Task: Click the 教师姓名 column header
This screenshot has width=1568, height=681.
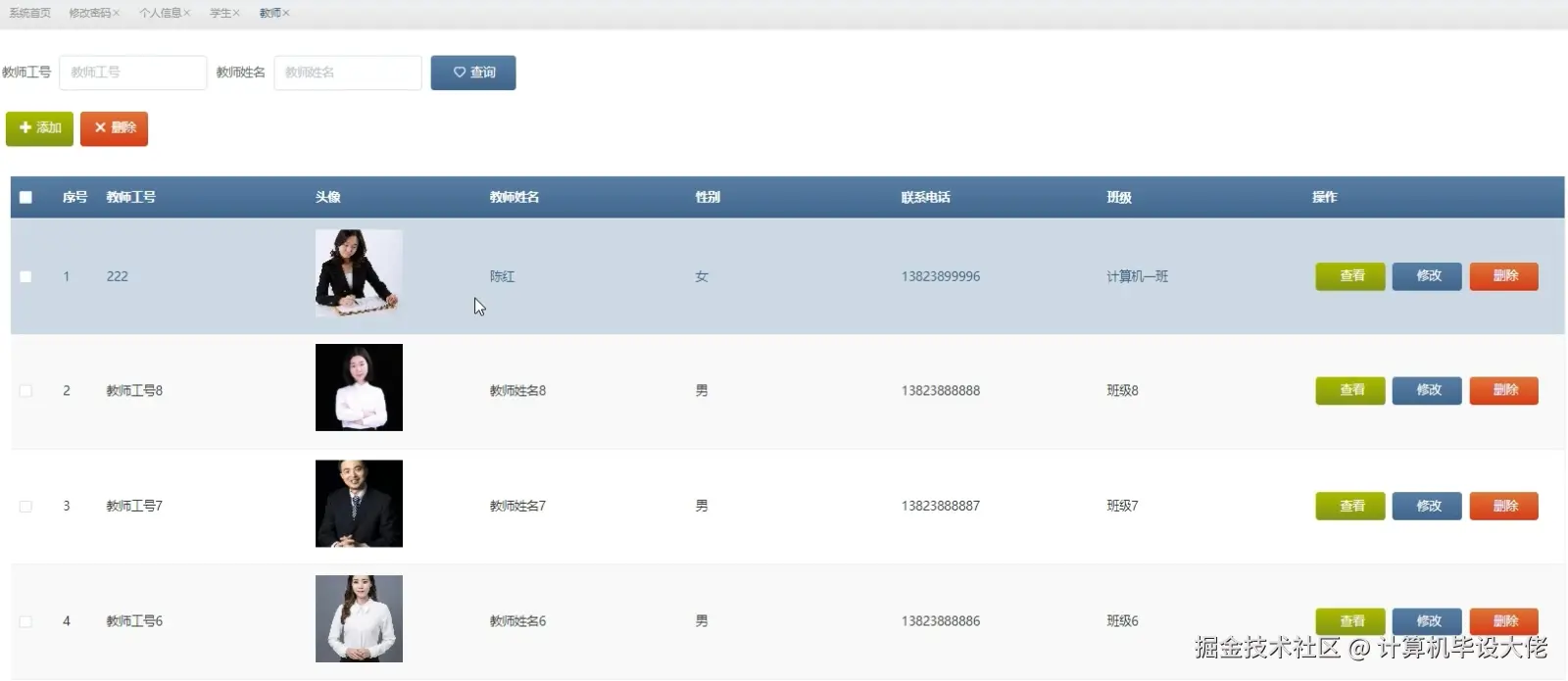Action: [514, 197]
